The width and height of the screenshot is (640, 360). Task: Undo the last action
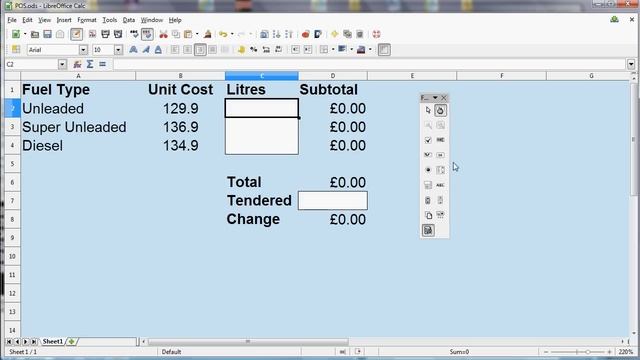(223, 34)
